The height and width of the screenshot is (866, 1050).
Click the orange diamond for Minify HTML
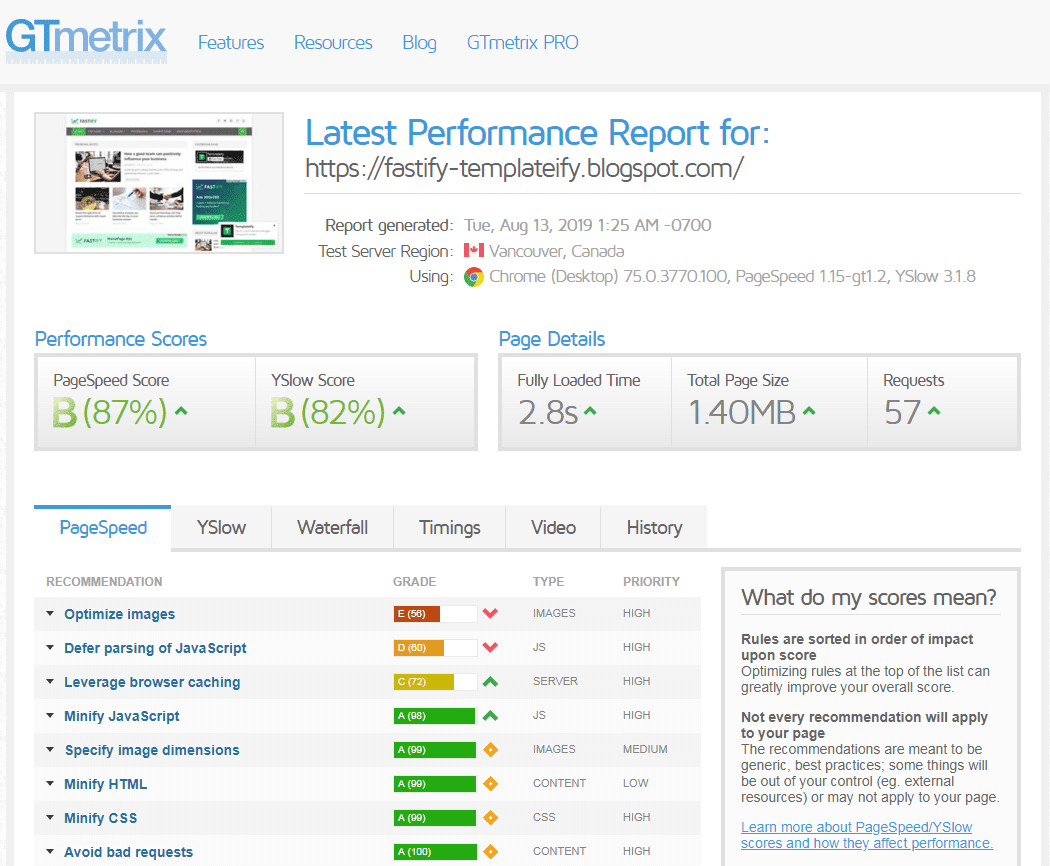click(490, 784)
